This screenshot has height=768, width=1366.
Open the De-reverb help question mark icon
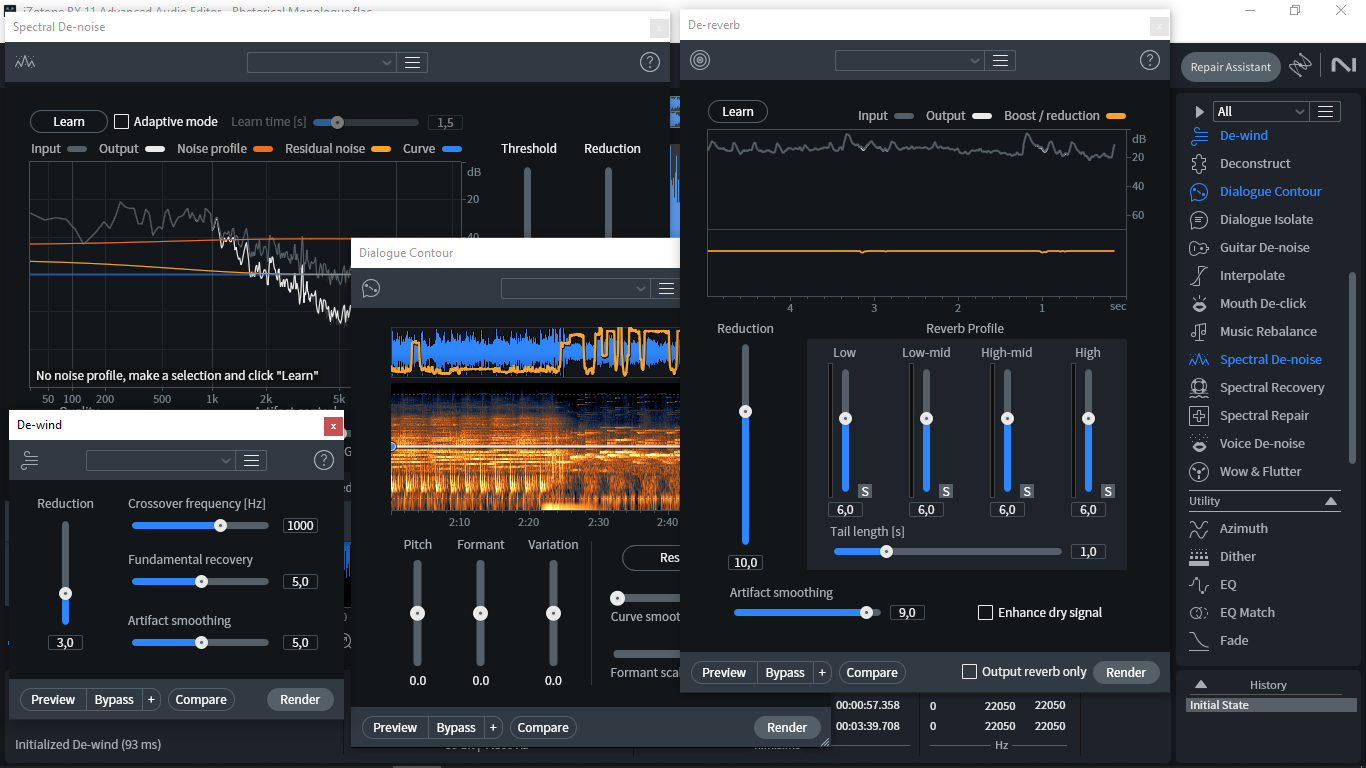point(1150,60)
